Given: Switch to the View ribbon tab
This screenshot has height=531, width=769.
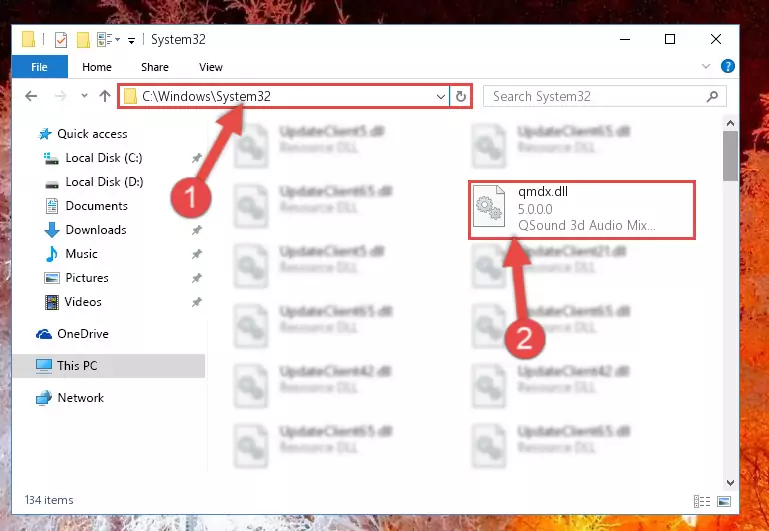Looking at the screenshot, I should point(211,67).
